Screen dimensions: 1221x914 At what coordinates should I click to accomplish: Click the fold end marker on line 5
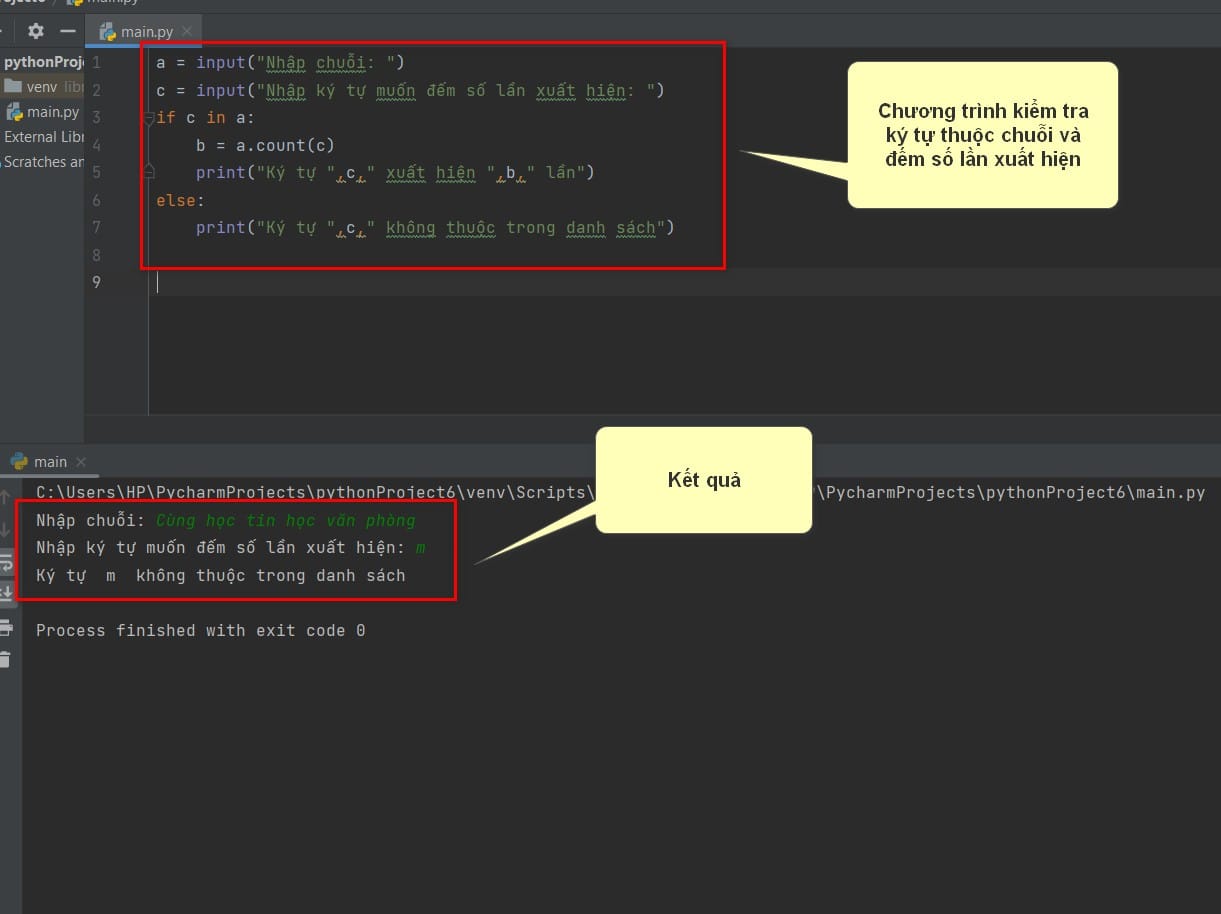point(149,172)
